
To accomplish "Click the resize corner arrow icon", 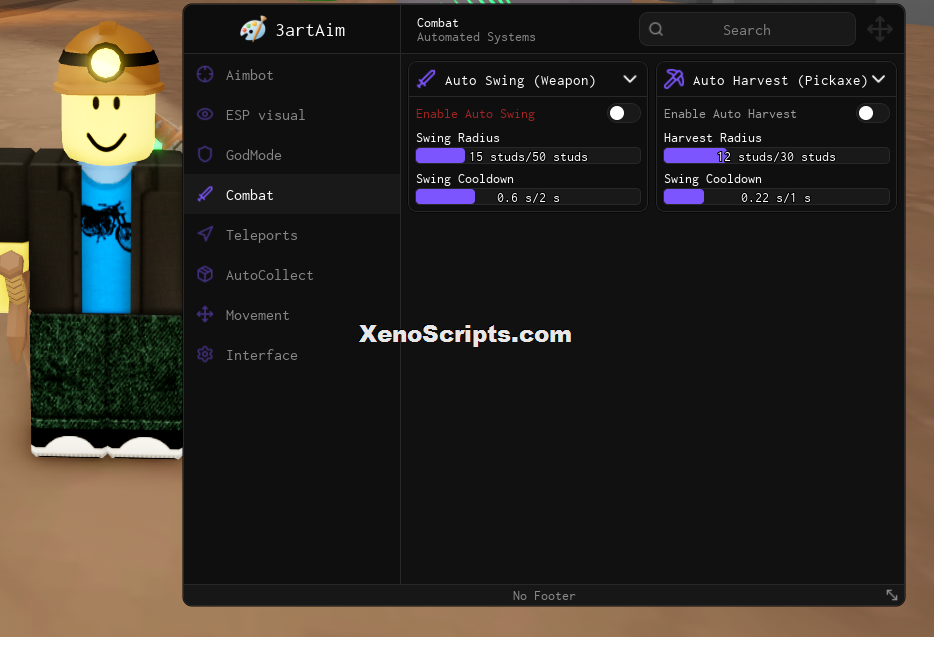I will pos(891,595).
